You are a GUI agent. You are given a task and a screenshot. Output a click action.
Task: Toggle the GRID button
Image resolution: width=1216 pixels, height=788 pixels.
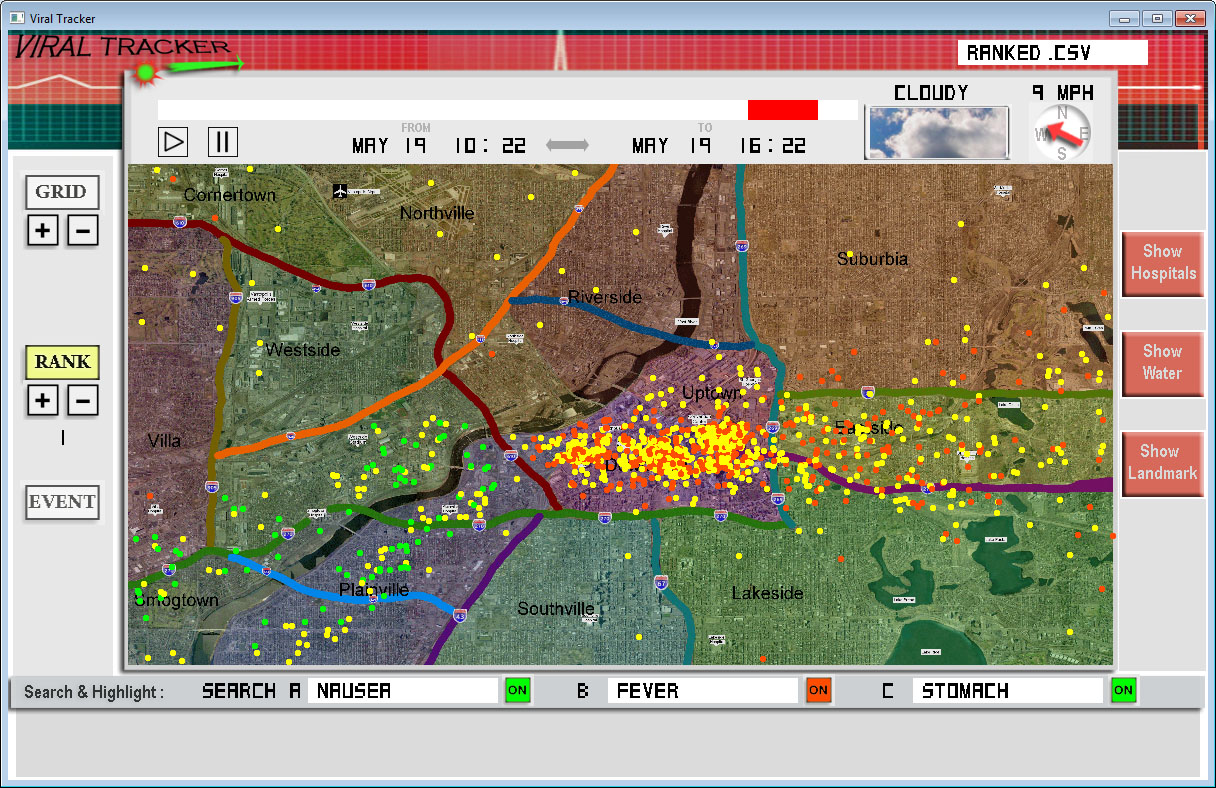click(62, 192)
